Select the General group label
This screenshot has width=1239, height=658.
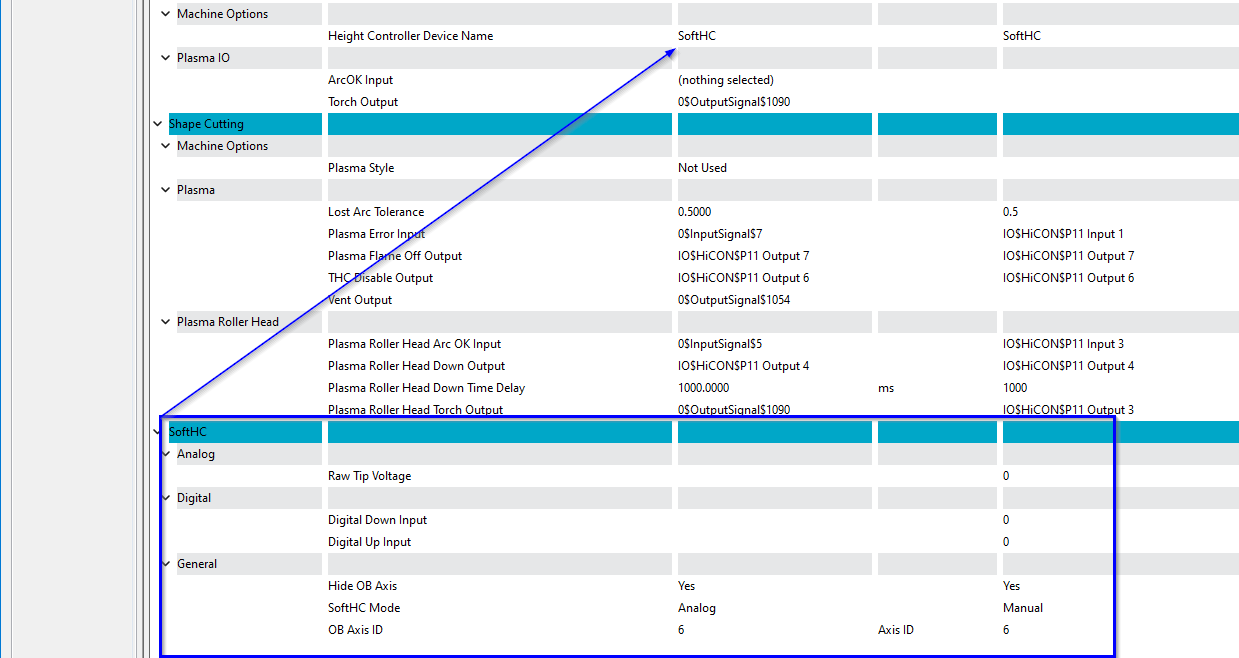click(x=197, y=564)
